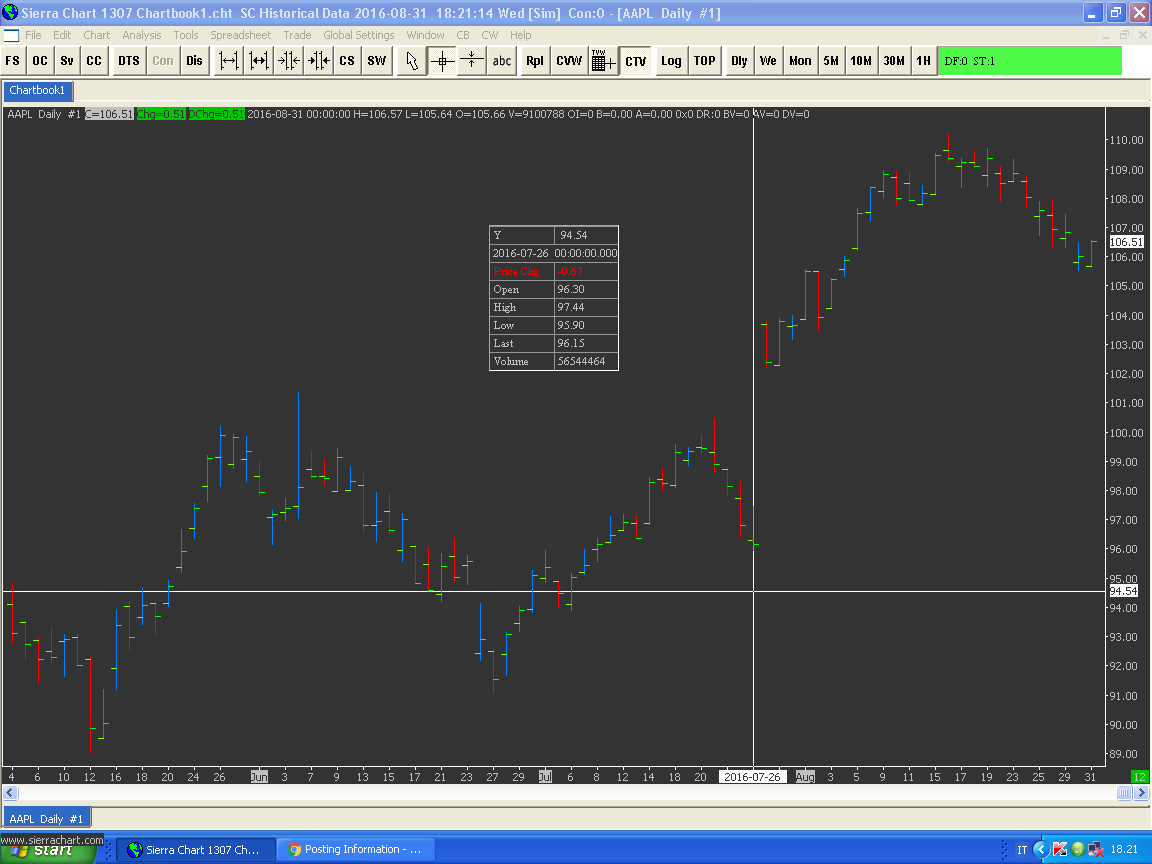Click the OC toolbar button
The height and width of the screenshot is (864, 1152).
pos(40,61)
